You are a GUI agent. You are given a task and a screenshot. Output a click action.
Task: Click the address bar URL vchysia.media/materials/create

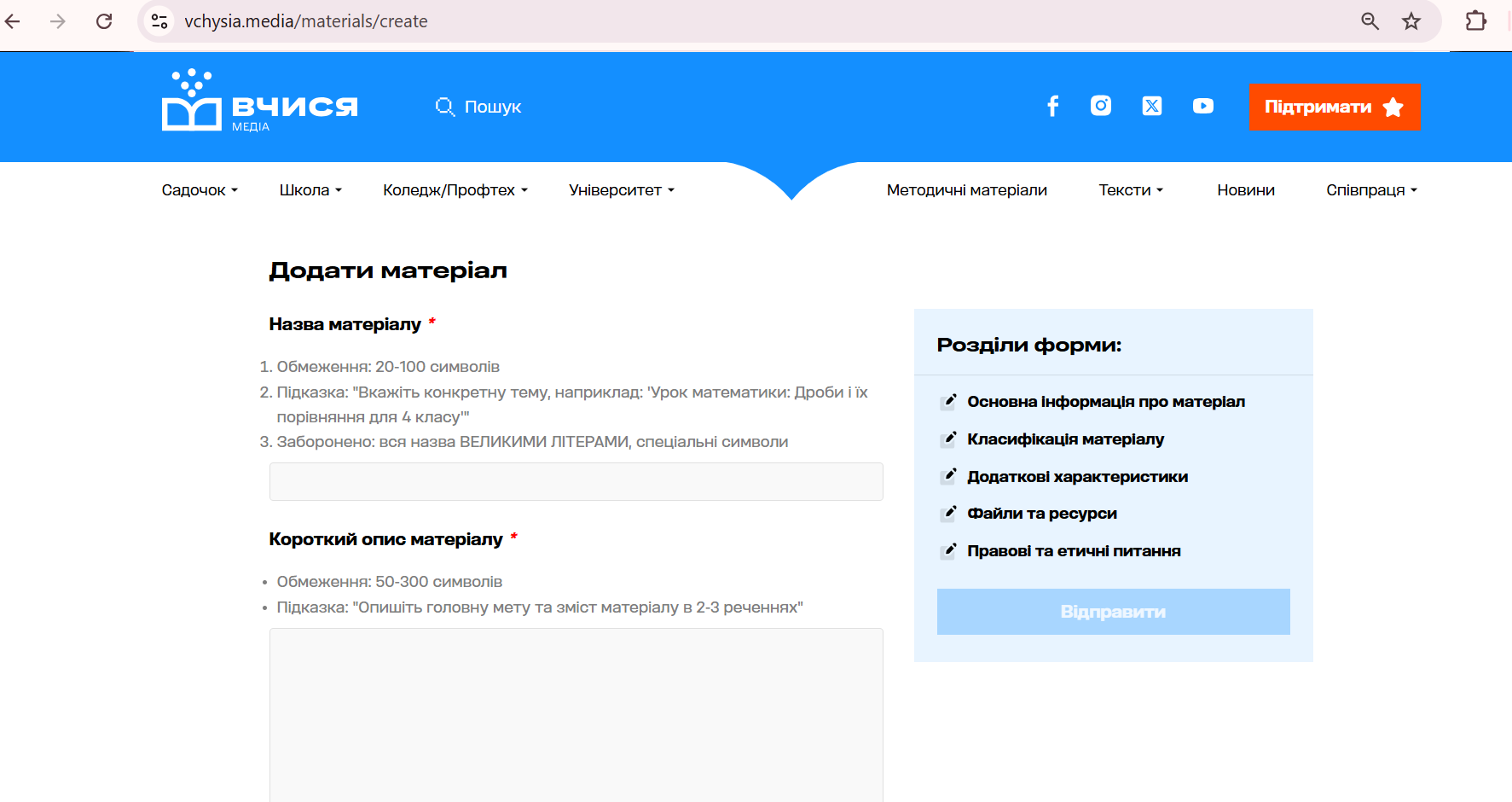pos(306,21)
